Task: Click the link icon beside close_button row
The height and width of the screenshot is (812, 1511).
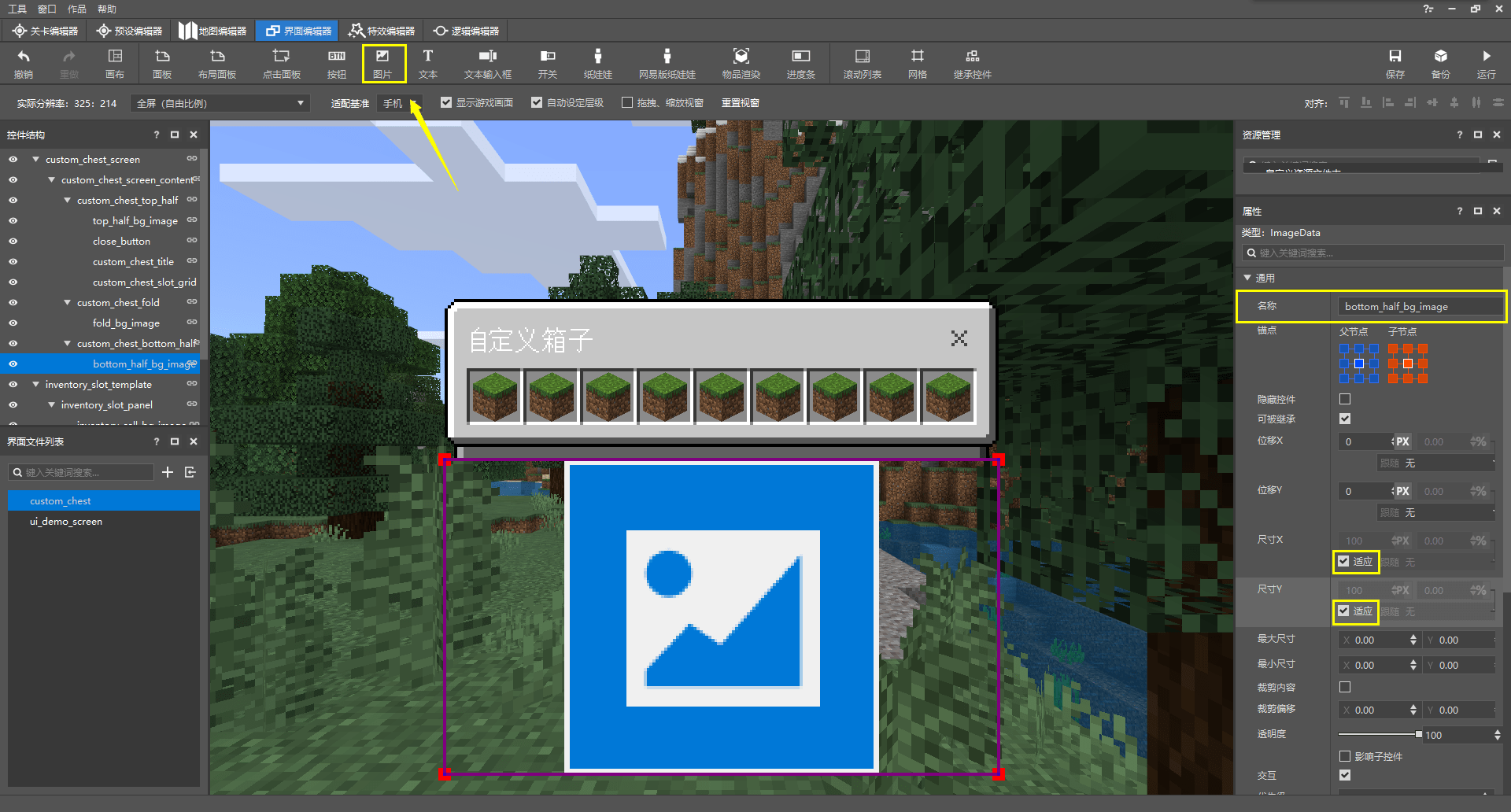Action: pyautogui.click(x=192, y=241)
